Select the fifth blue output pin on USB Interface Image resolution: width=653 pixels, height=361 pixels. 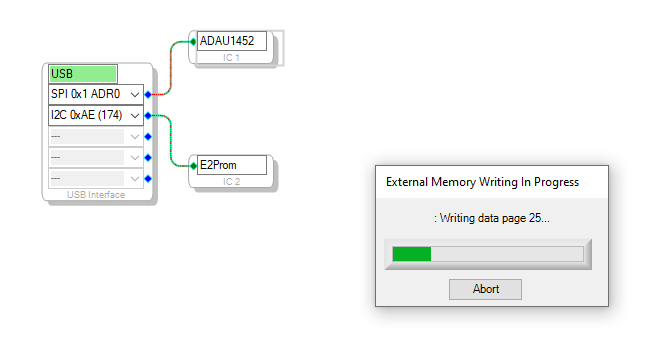(148, 179)
